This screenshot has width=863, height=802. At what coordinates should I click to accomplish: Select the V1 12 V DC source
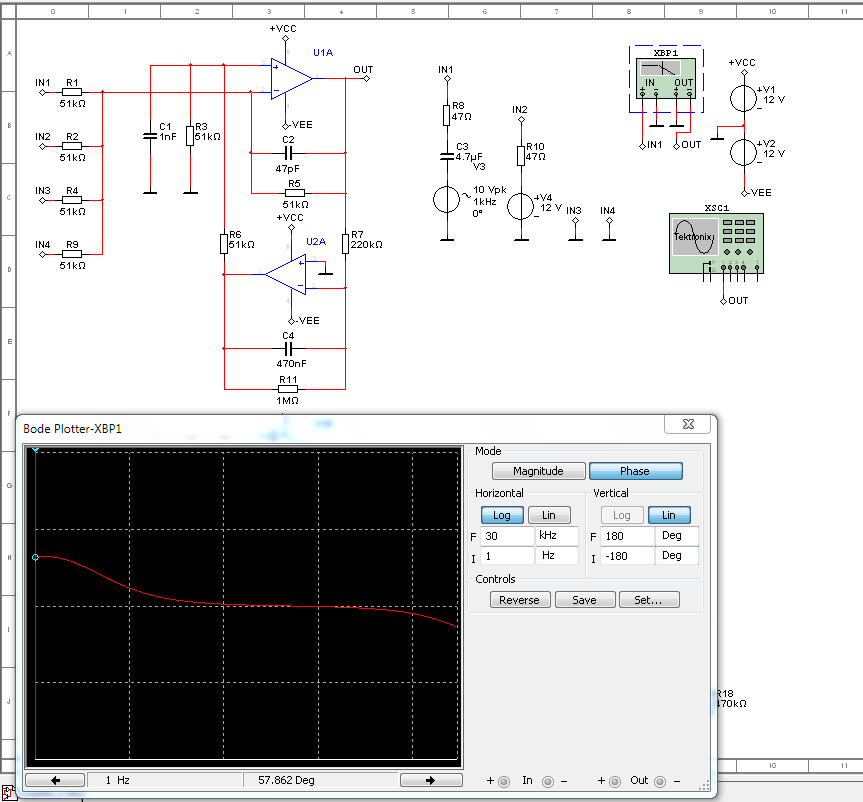coord(743,98)
